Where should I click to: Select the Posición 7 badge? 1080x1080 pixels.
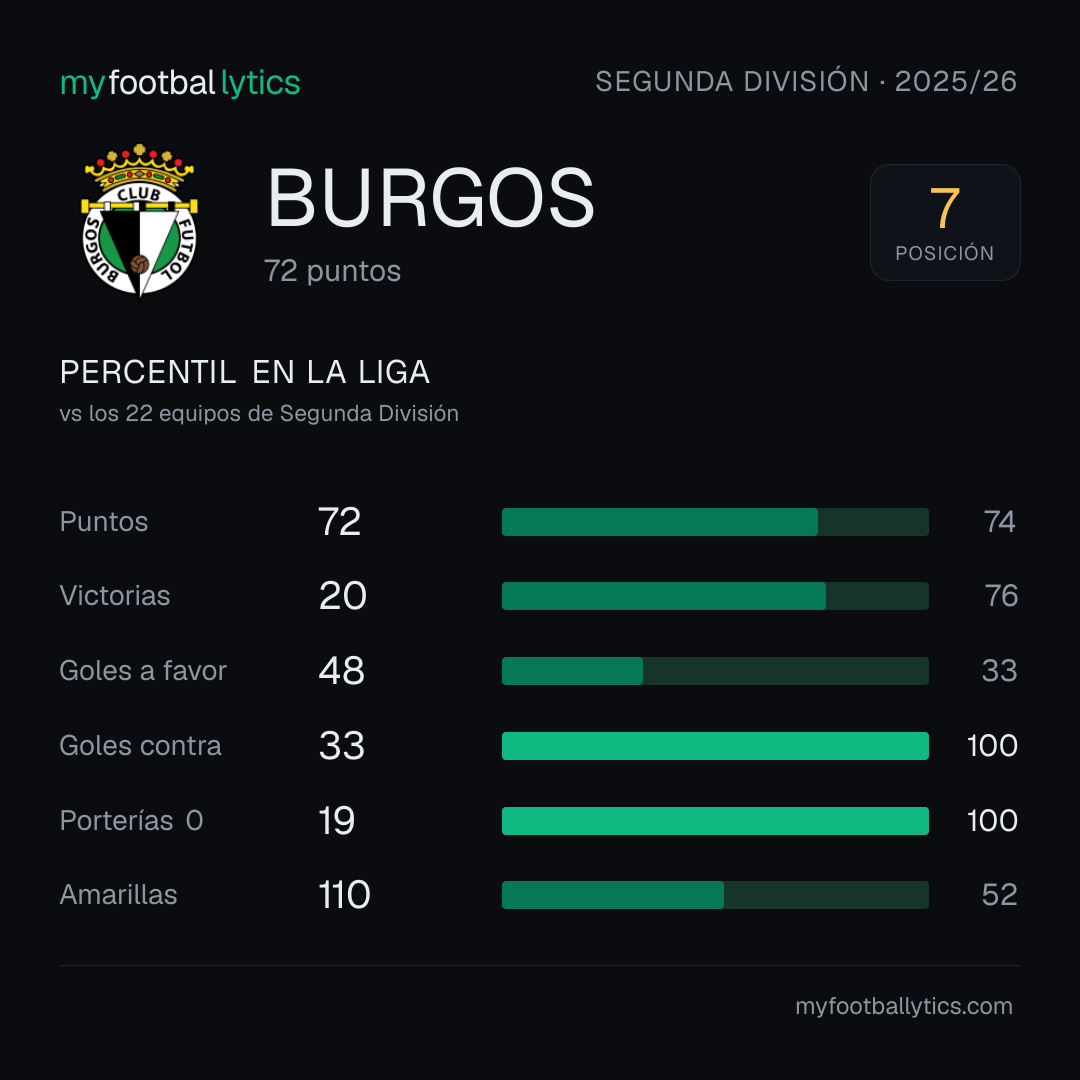pyautogui.click(x=945, y=222)
